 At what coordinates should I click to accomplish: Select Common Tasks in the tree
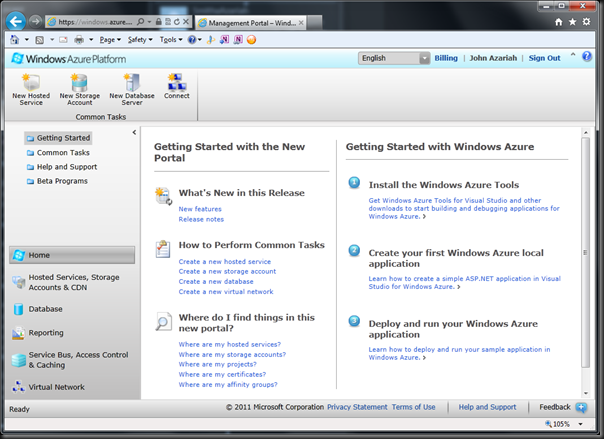click(62, 152)
